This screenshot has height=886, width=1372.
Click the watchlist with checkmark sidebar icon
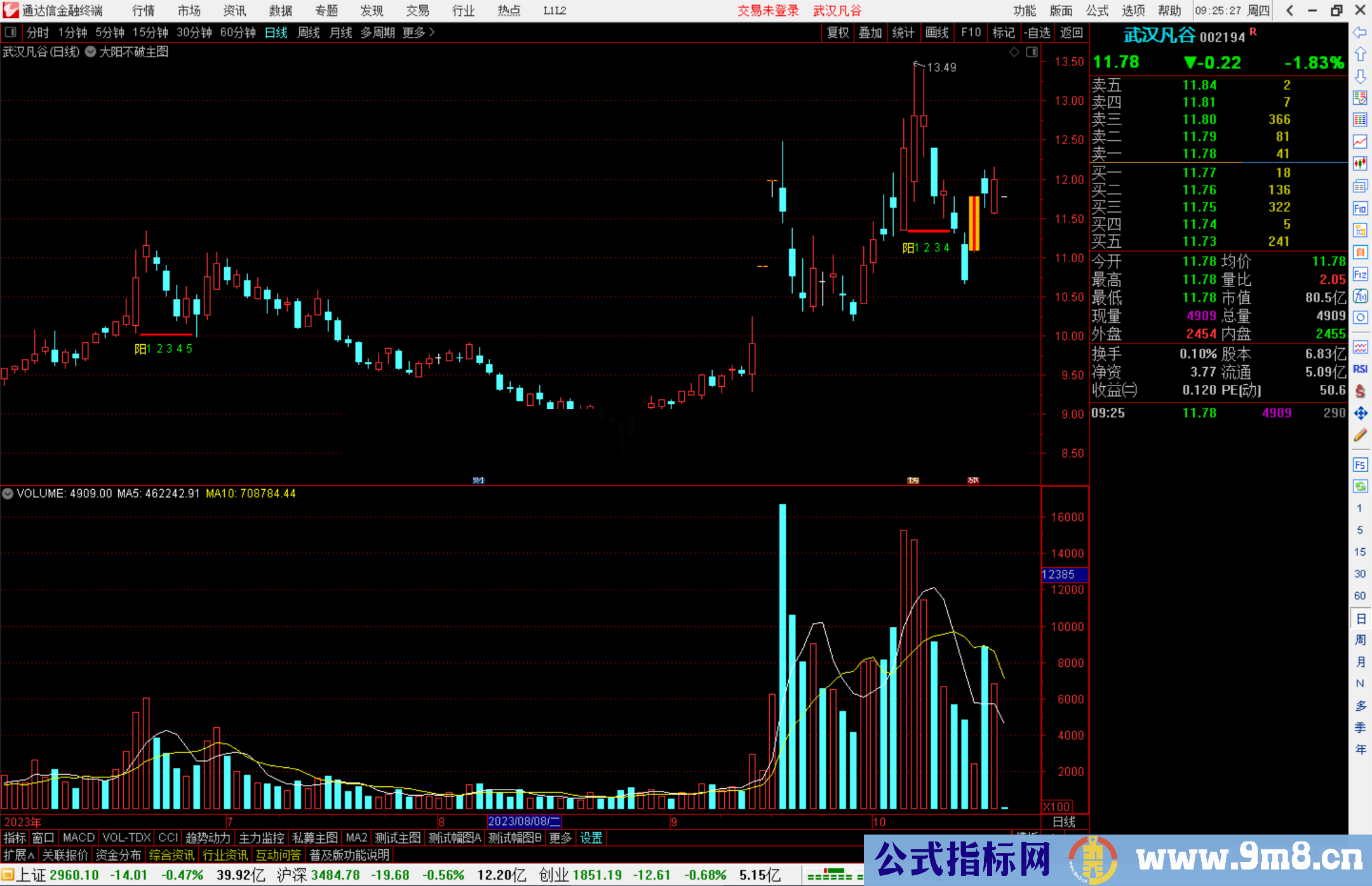1360,98
